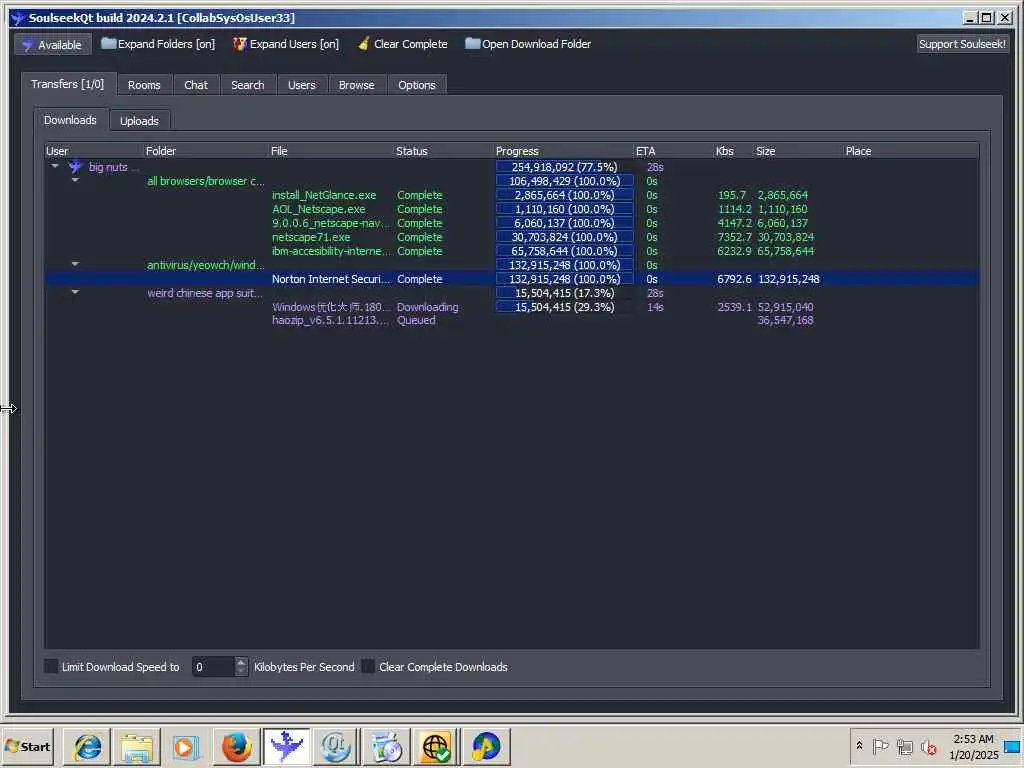Open Internet Explorer from the taskbar

pyautogui.click(x=88, y=746)
